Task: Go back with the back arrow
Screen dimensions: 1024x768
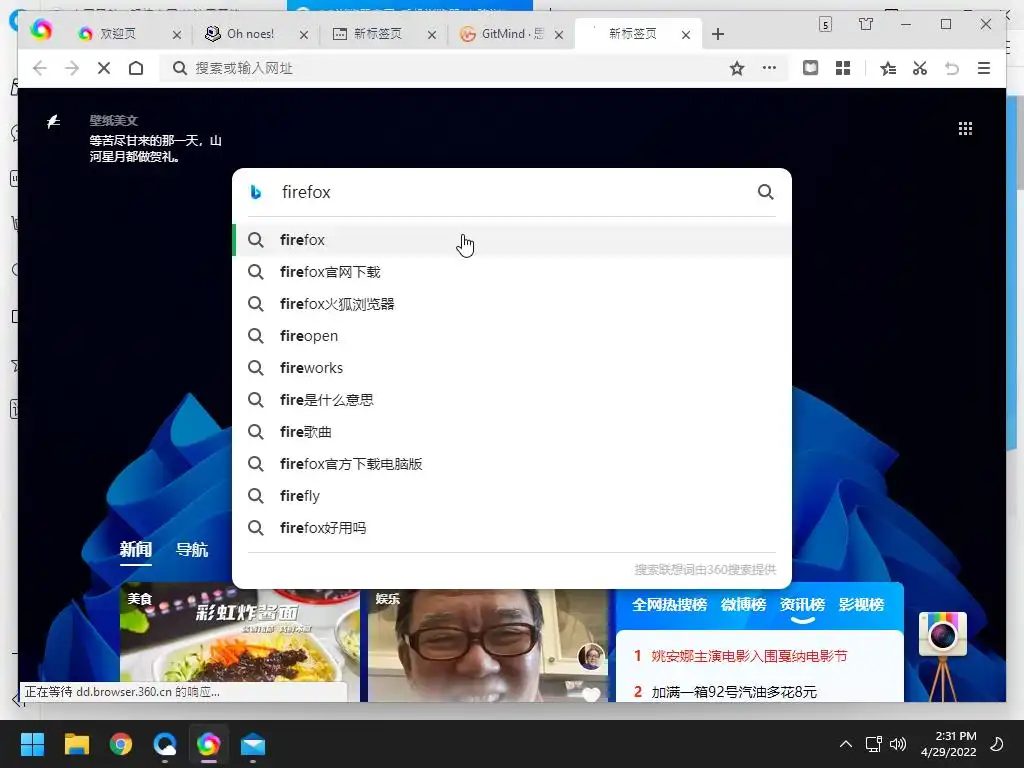Action: (x=40, y=69)
